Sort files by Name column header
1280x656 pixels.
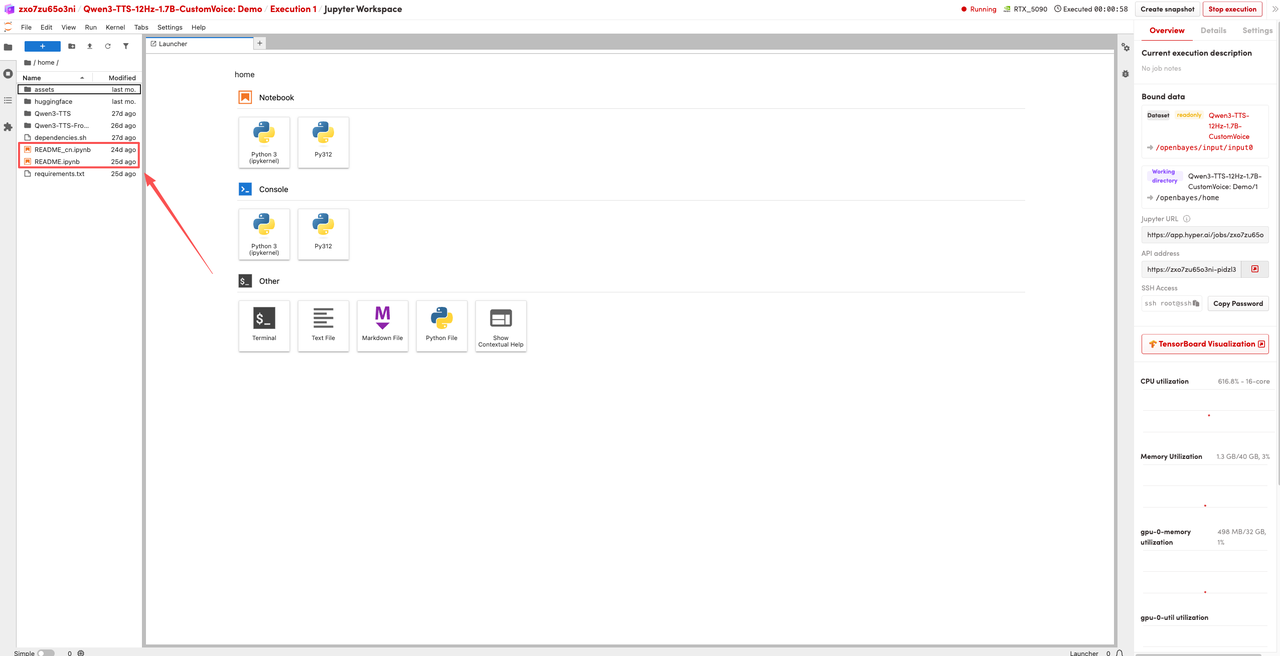[50, 77]
